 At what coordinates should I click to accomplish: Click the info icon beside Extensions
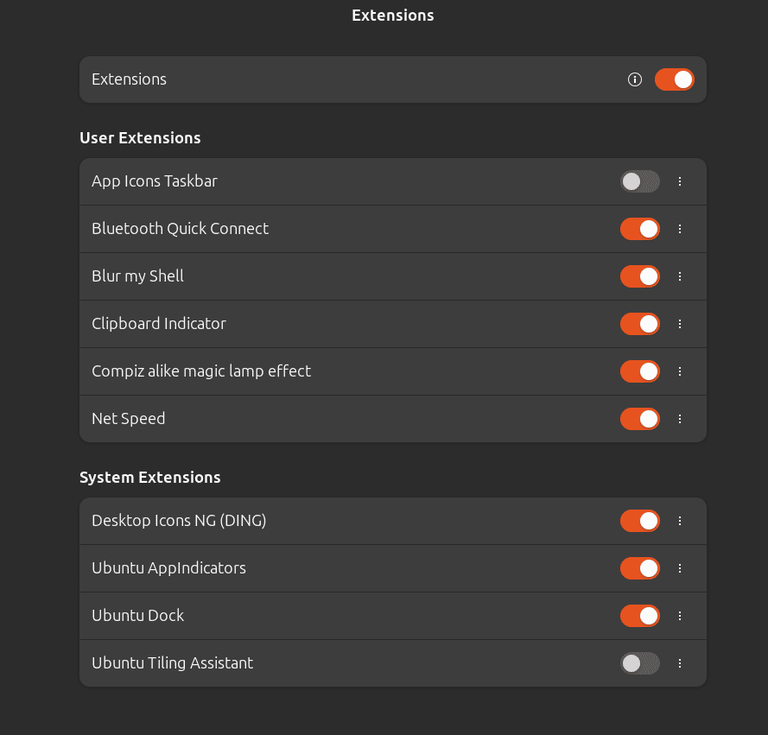coord(634,79)
